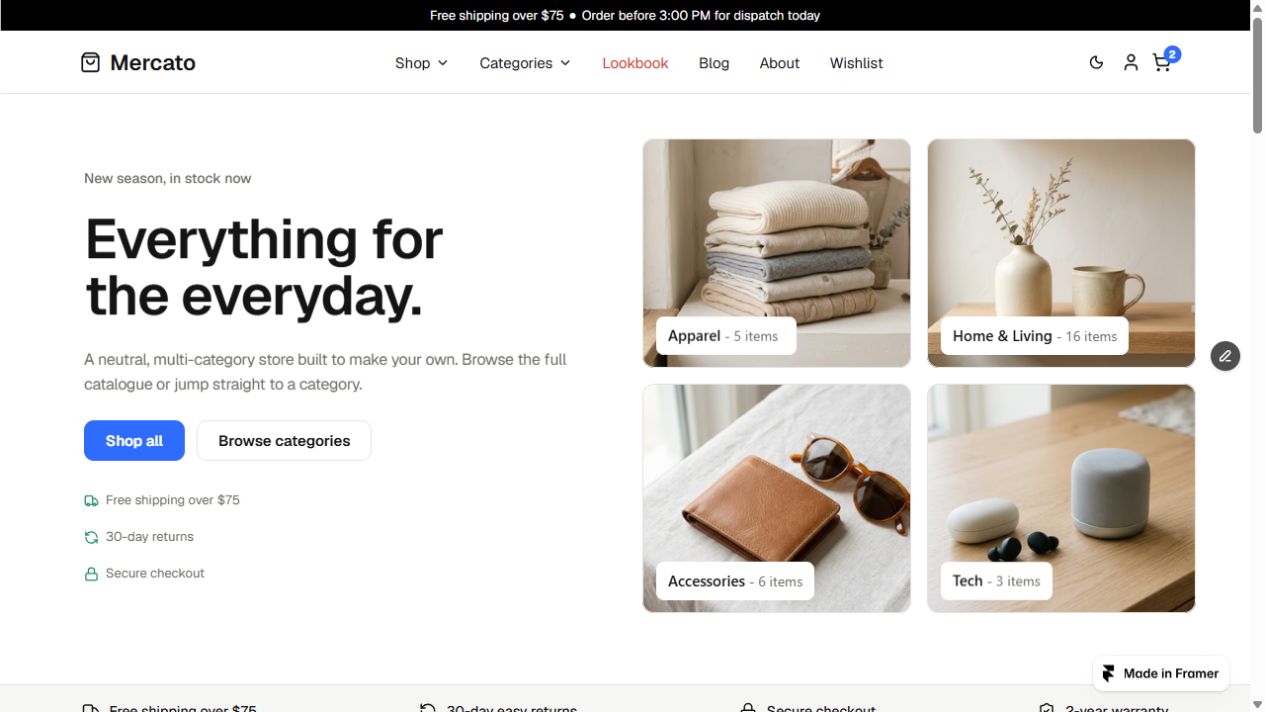Open the Wishlist nav link
The width and height of the screenshot is (1265, 712).
tap(856, 63)
